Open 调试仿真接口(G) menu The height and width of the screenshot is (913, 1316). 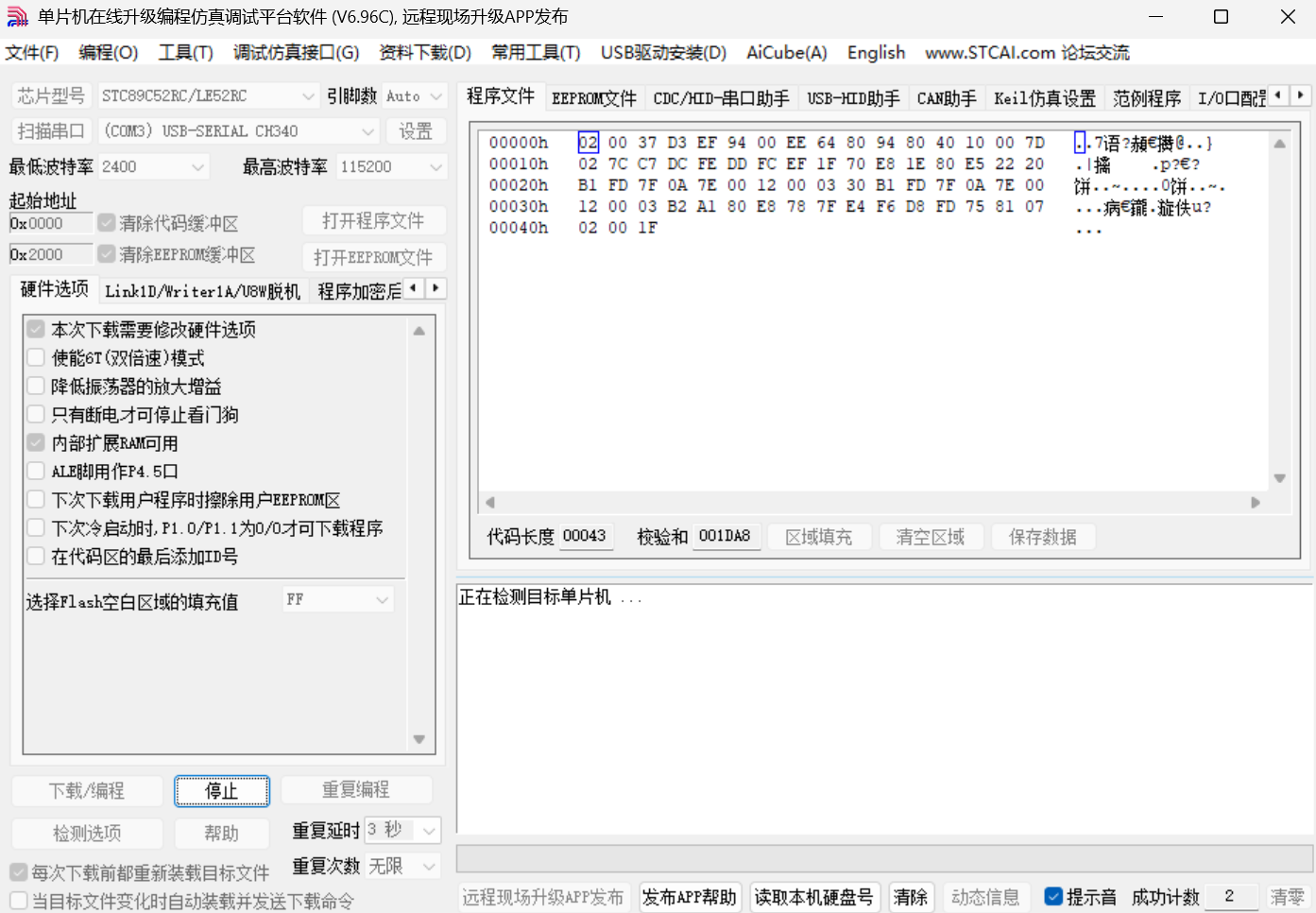[296, 53]
